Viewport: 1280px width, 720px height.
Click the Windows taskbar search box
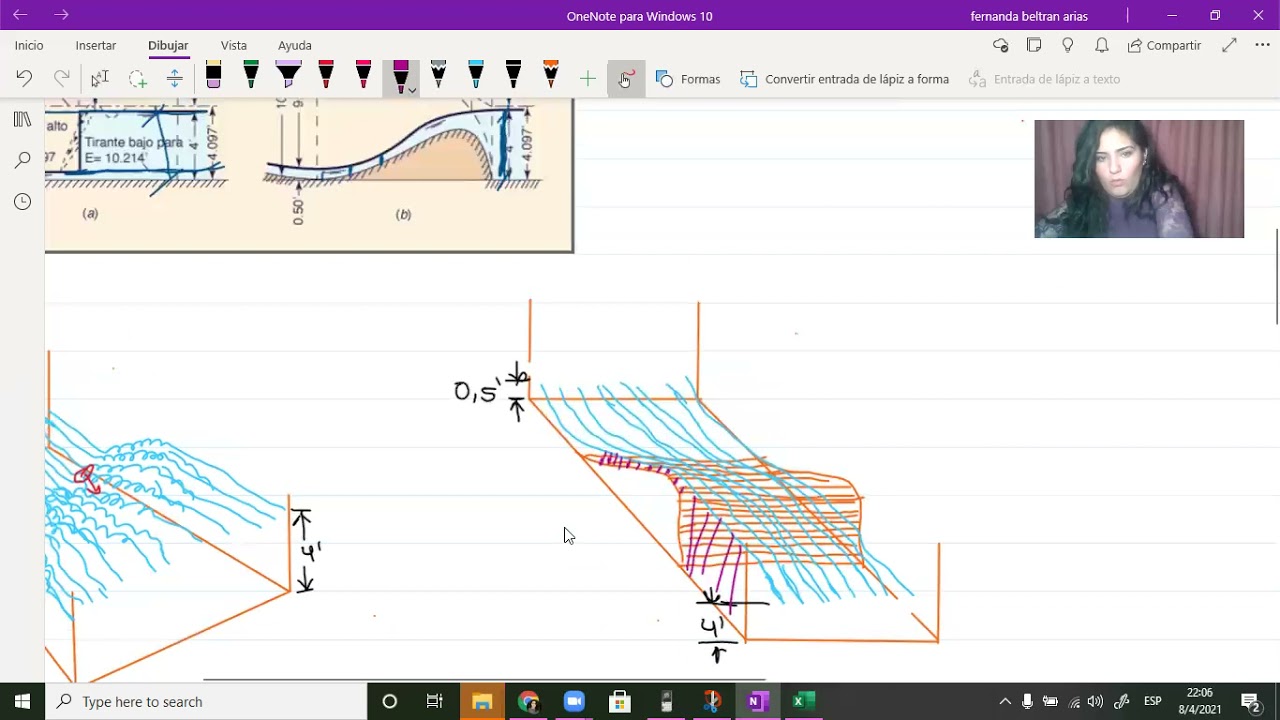[x=206, y=702]
